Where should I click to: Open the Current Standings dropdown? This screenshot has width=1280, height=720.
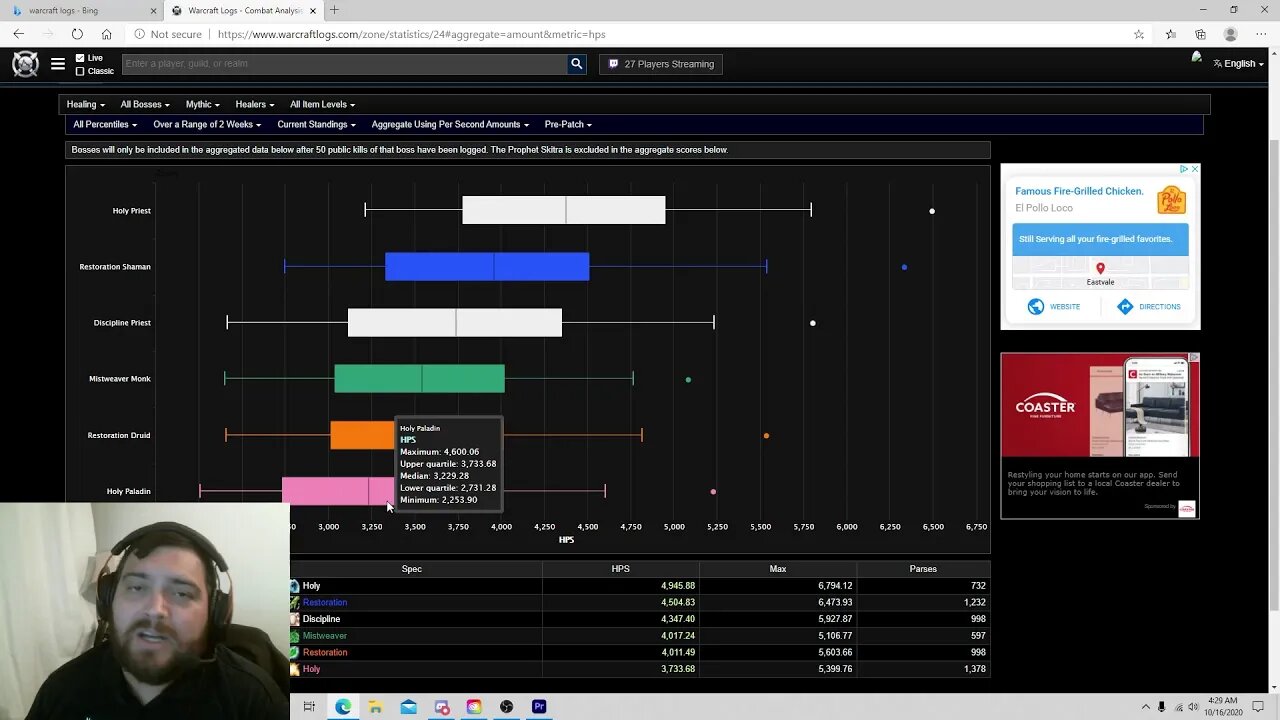pyautogui.click(x=317, y=124)
